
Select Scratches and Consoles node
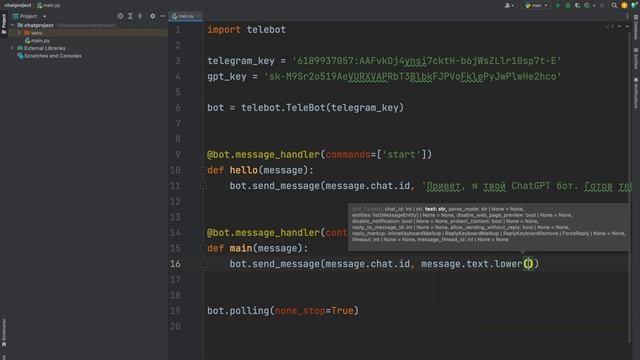49,56
